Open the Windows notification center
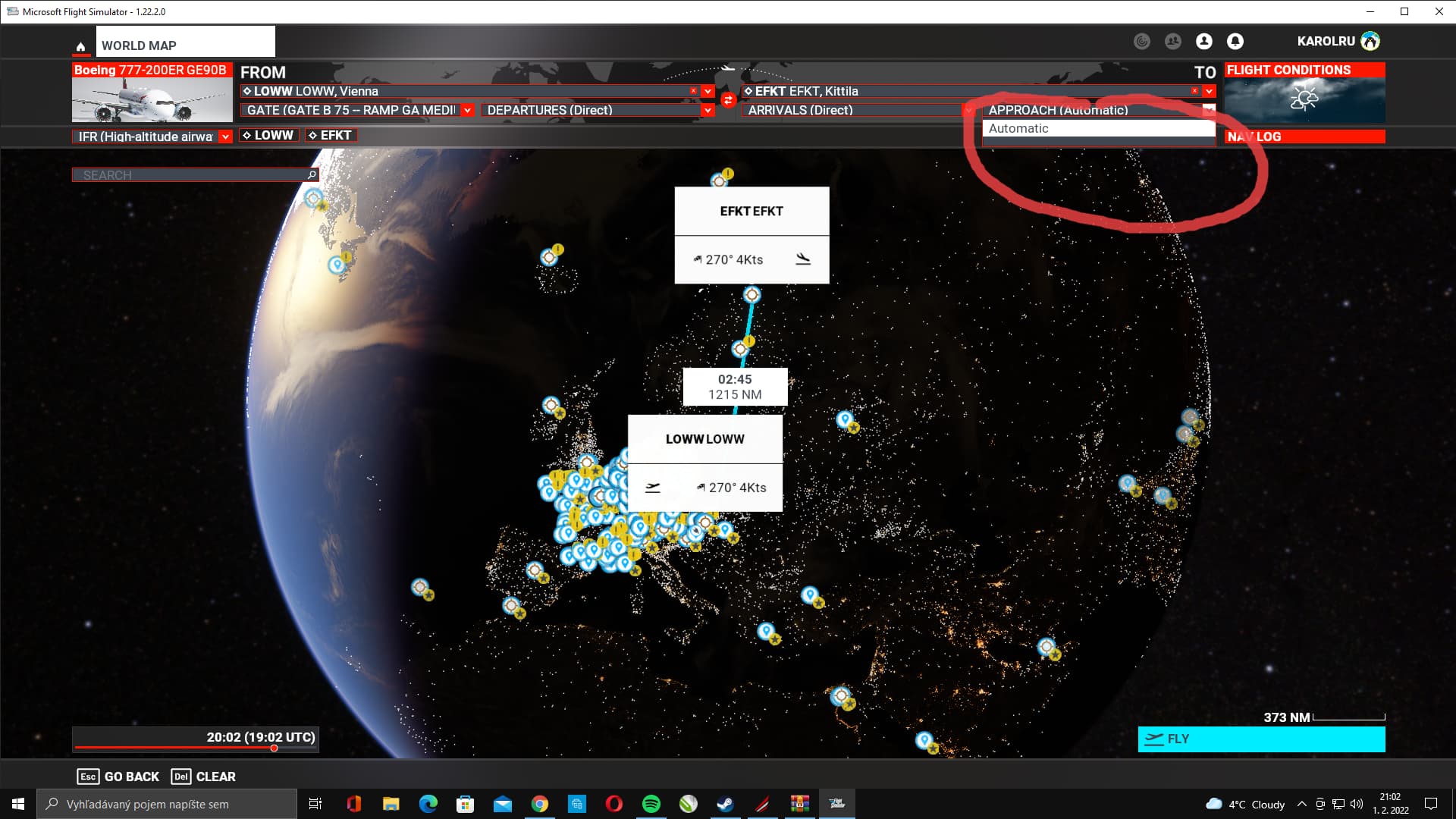The height and width of the screenshot is (819, 1456). 1431,804
